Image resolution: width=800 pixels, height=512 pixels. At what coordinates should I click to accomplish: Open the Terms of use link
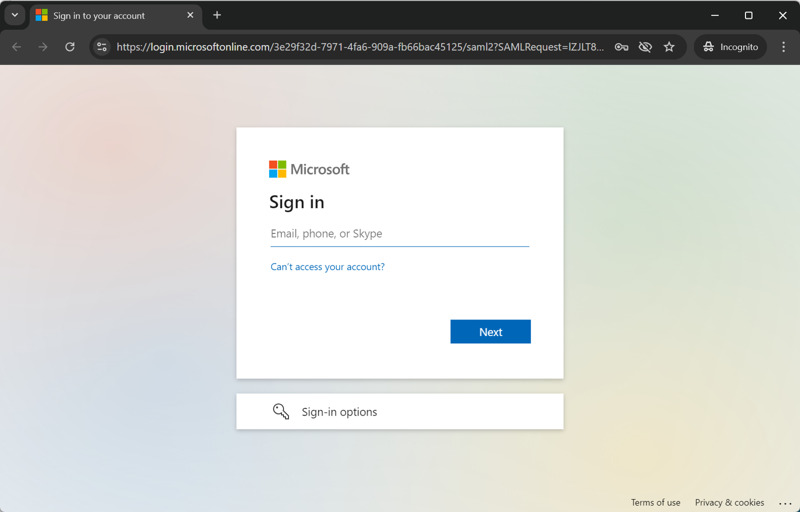point(655,502)
